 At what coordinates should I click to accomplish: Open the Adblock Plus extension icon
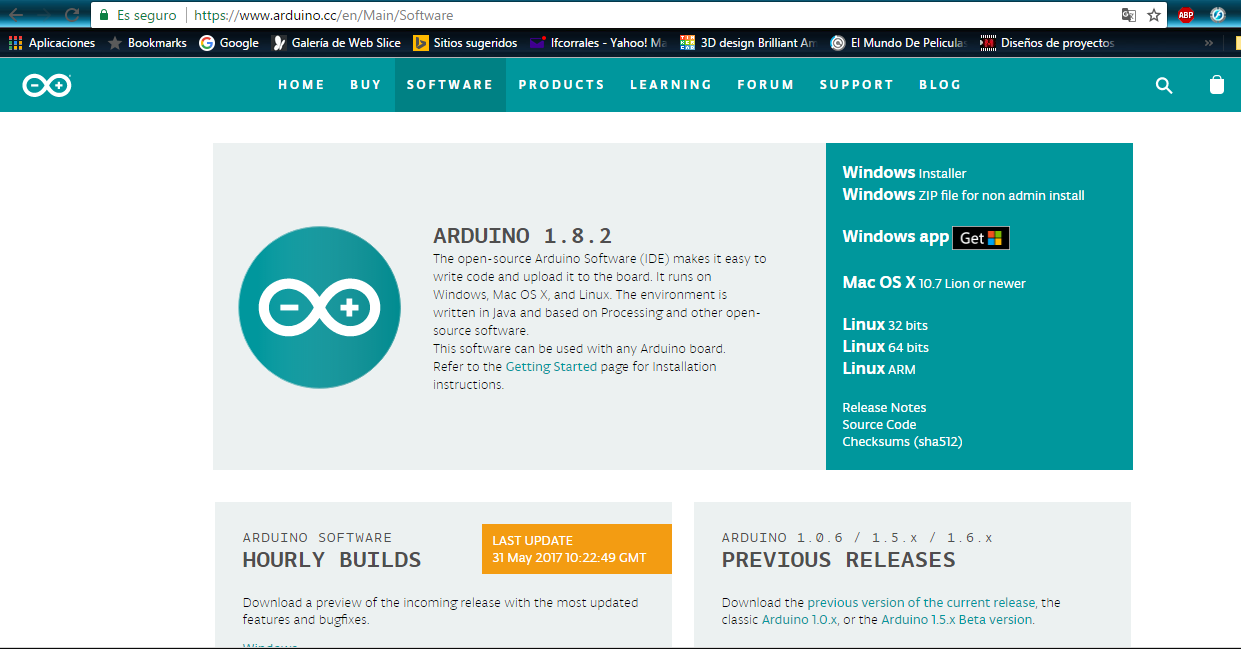pos(1186,15)
